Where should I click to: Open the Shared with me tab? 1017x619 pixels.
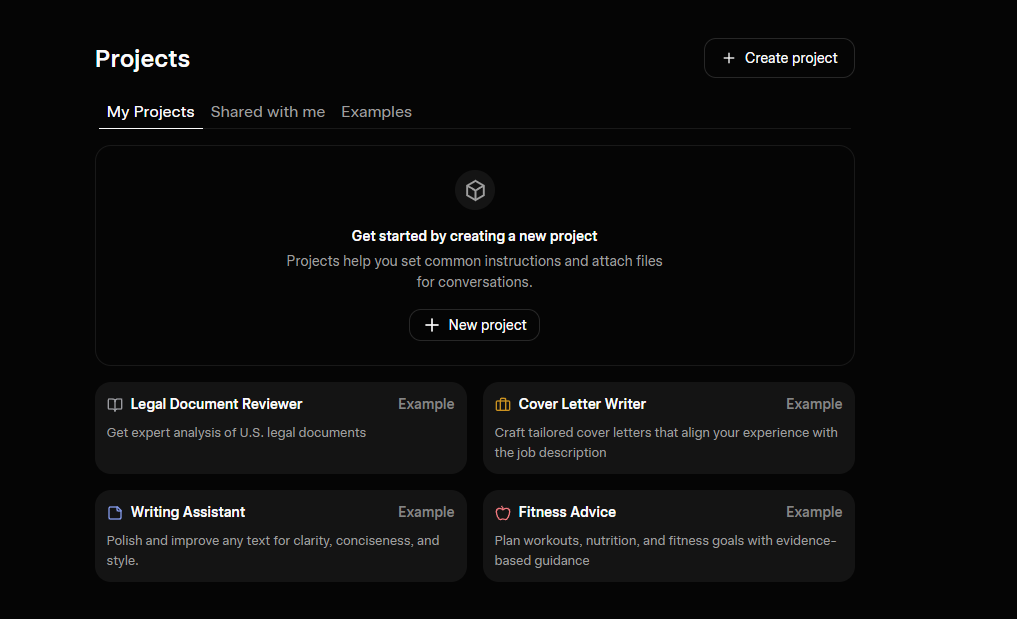coord(268,112)
